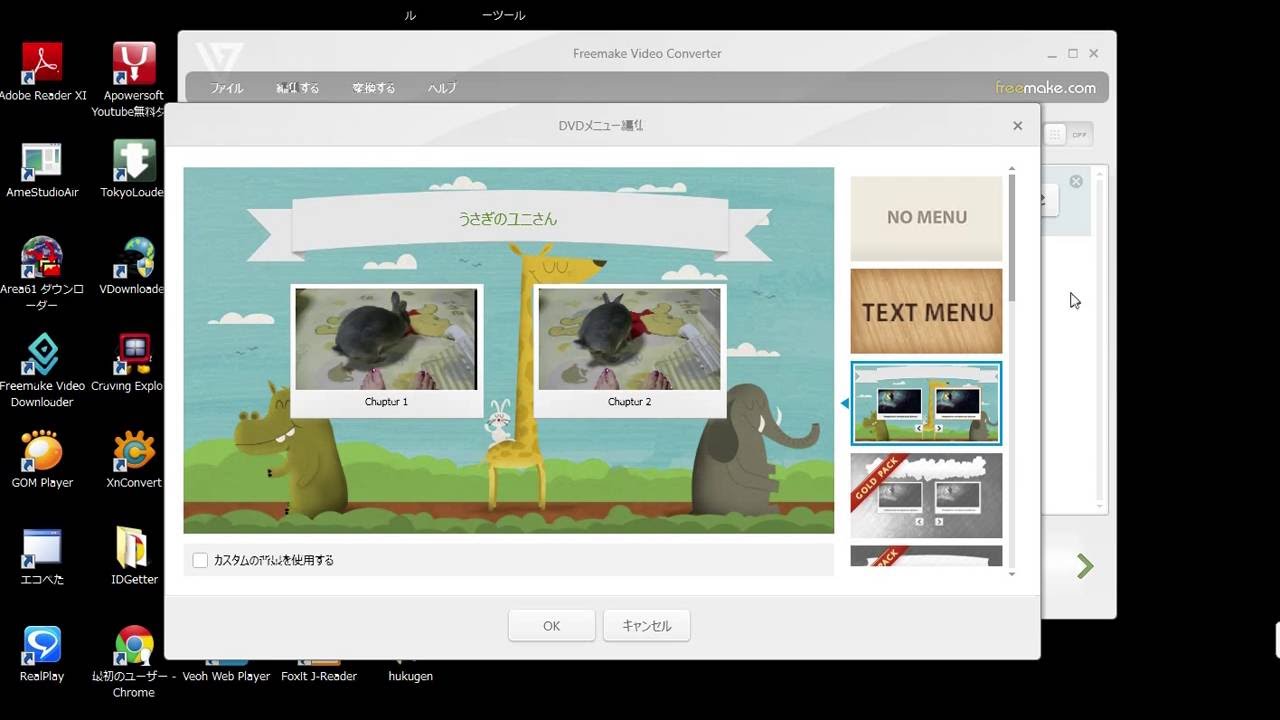This screenshot has height=720, width=1280.
Task: Launch Chrome desktop shortcut
Action: (134, 645)
